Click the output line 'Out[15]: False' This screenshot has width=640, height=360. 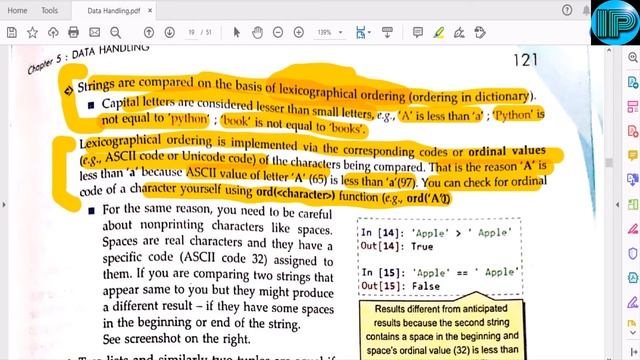point(400,286)
